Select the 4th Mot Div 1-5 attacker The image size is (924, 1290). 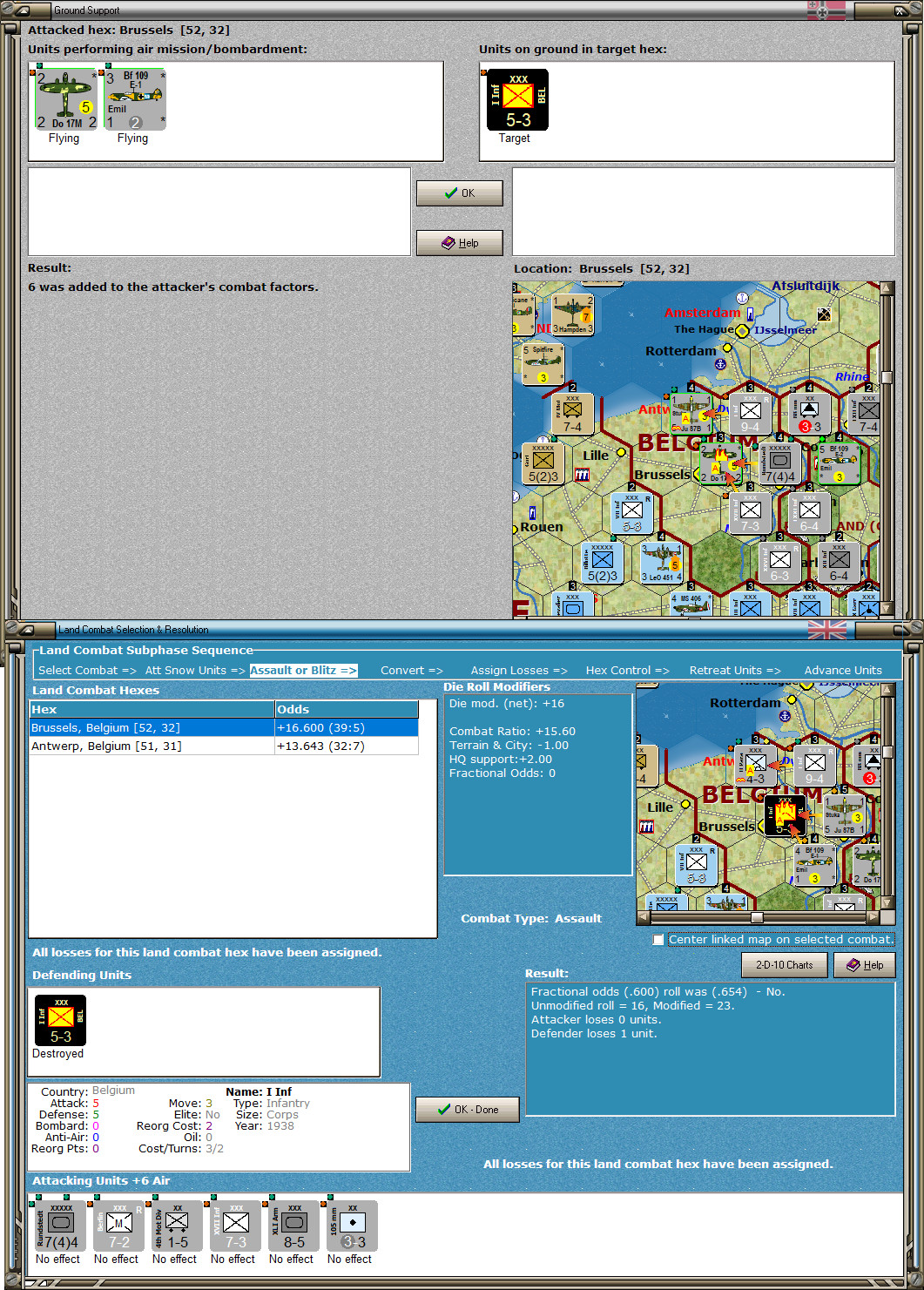pos(177,1226)
